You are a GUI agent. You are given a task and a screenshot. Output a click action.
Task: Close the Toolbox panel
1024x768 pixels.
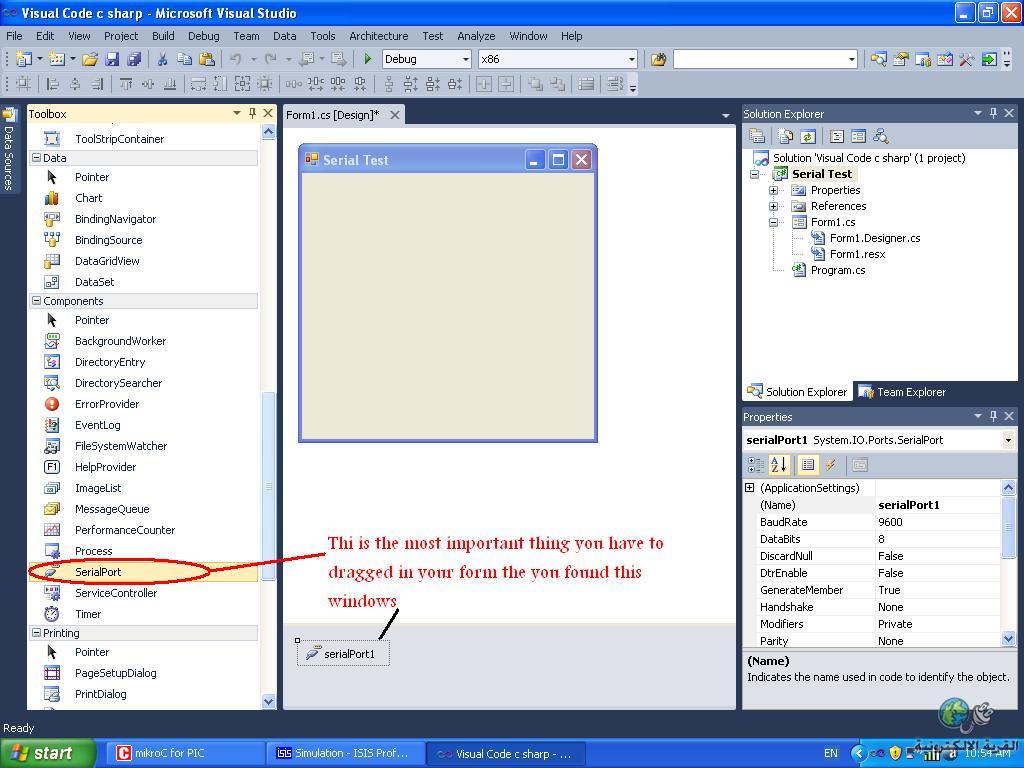pyautogui.click(x=268, y=113)
